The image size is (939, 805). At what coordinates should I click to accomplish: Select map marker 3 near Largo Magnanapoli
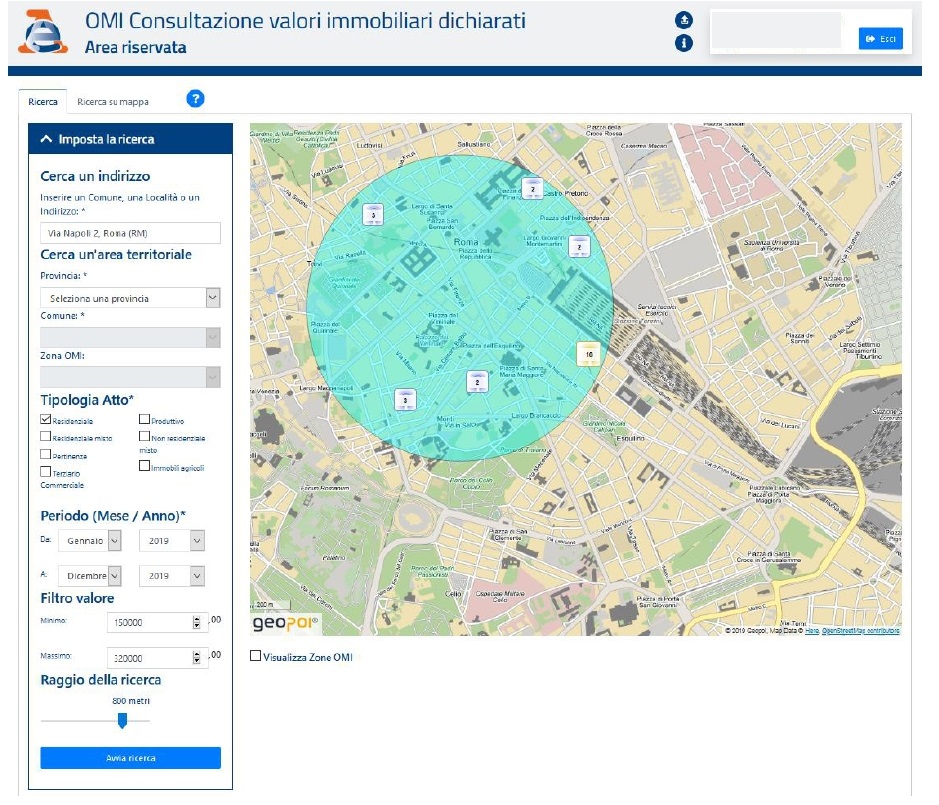pyautogui.click(x=405, y=400)
